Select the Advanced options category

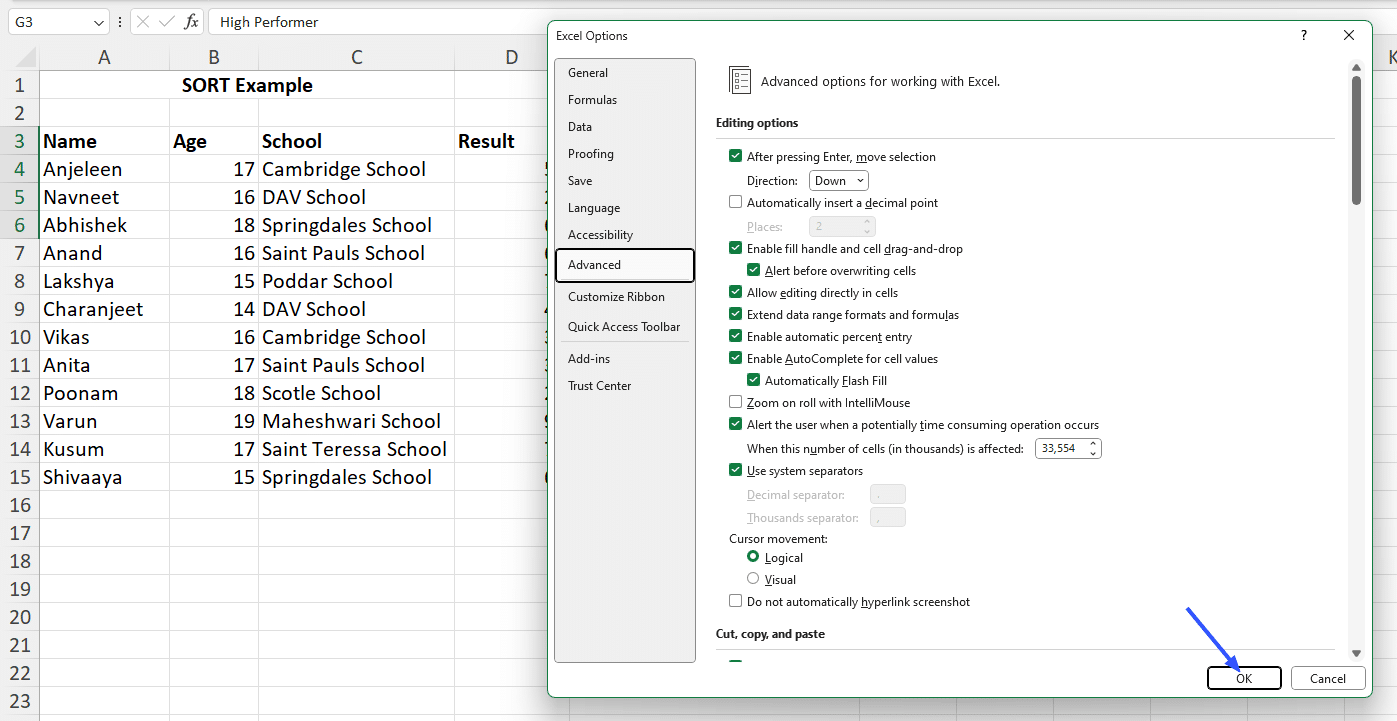coord(625,265)
